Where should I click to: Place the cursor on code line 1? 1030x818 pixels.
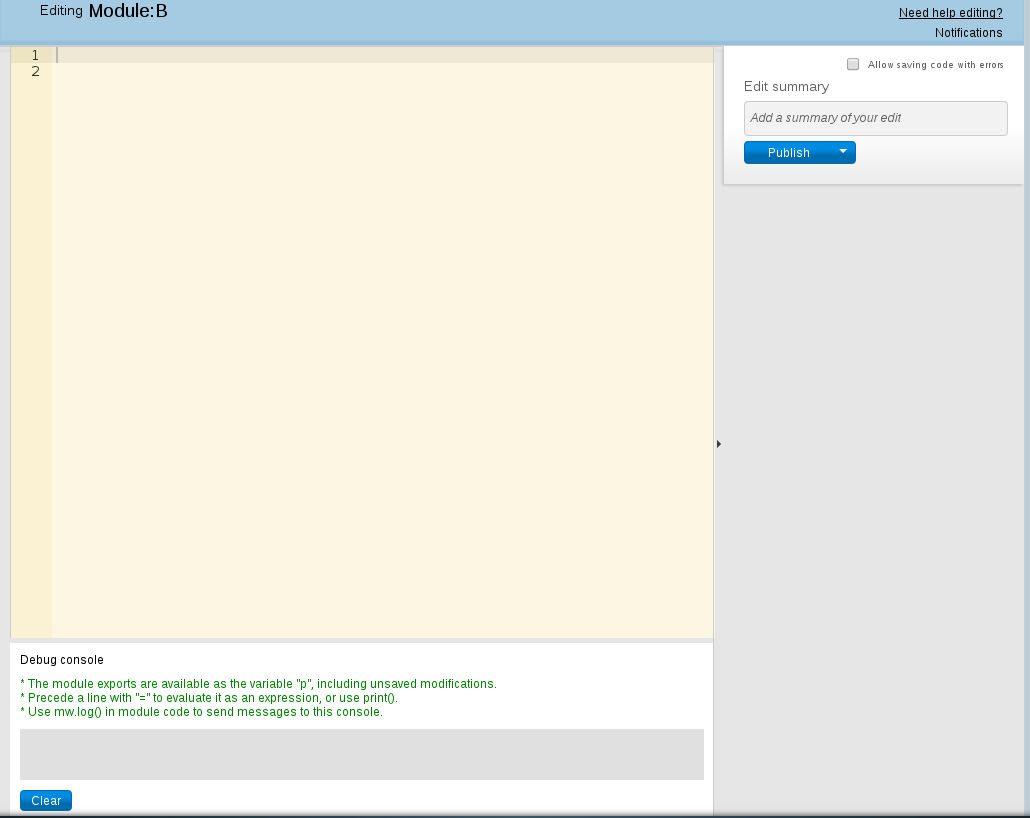[x=380, y=55]
